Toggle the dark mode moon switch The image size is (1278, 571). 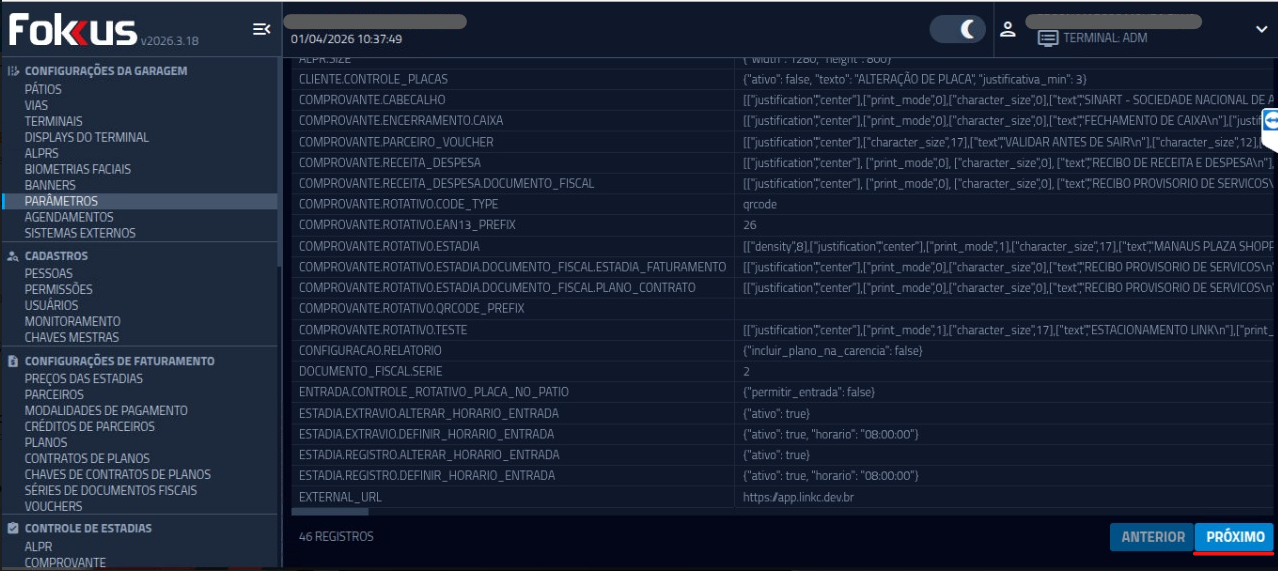[957, 29]
